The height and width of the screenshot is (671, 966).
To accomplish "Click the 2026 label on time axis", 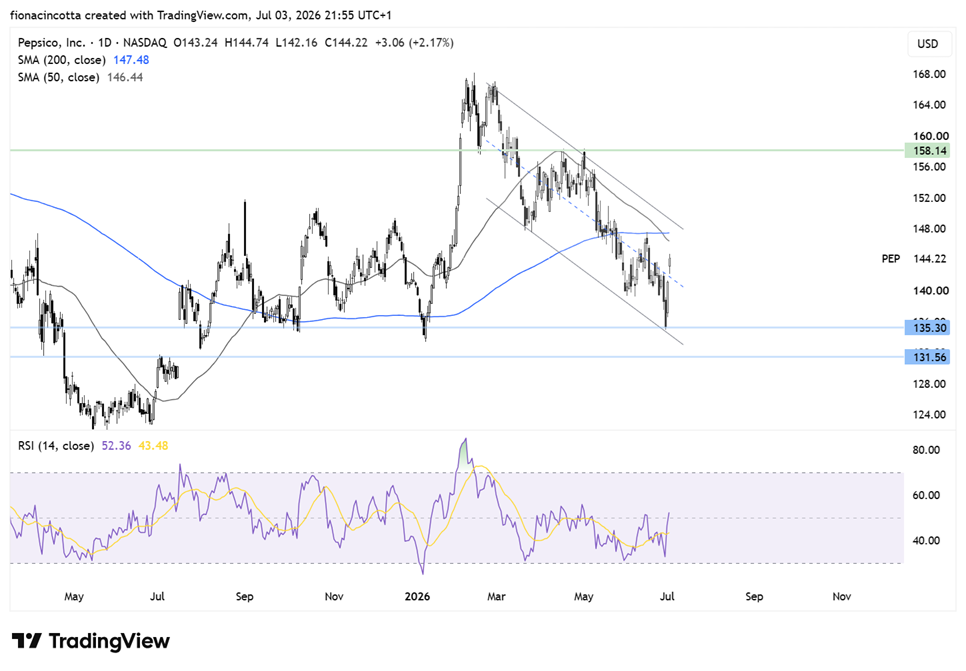I will 417,596.
